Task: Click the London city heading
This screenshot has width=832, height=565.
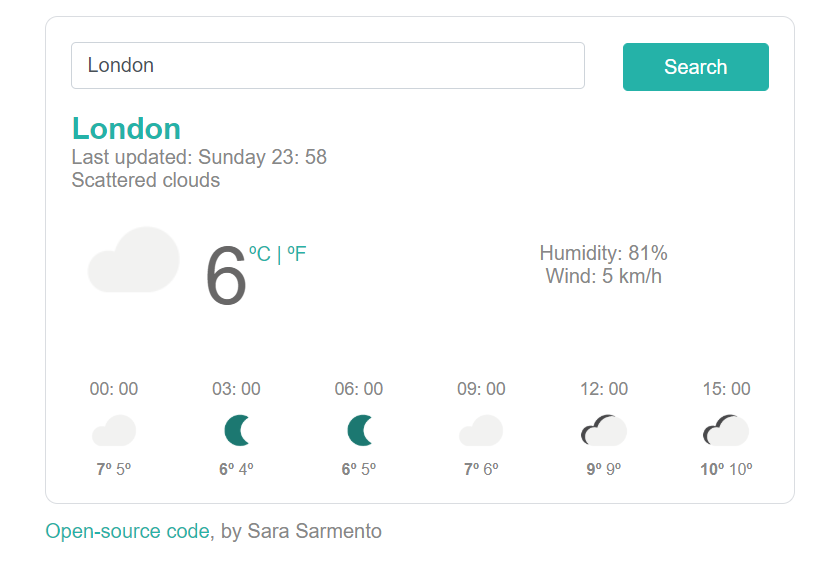Action: point(126,129)
